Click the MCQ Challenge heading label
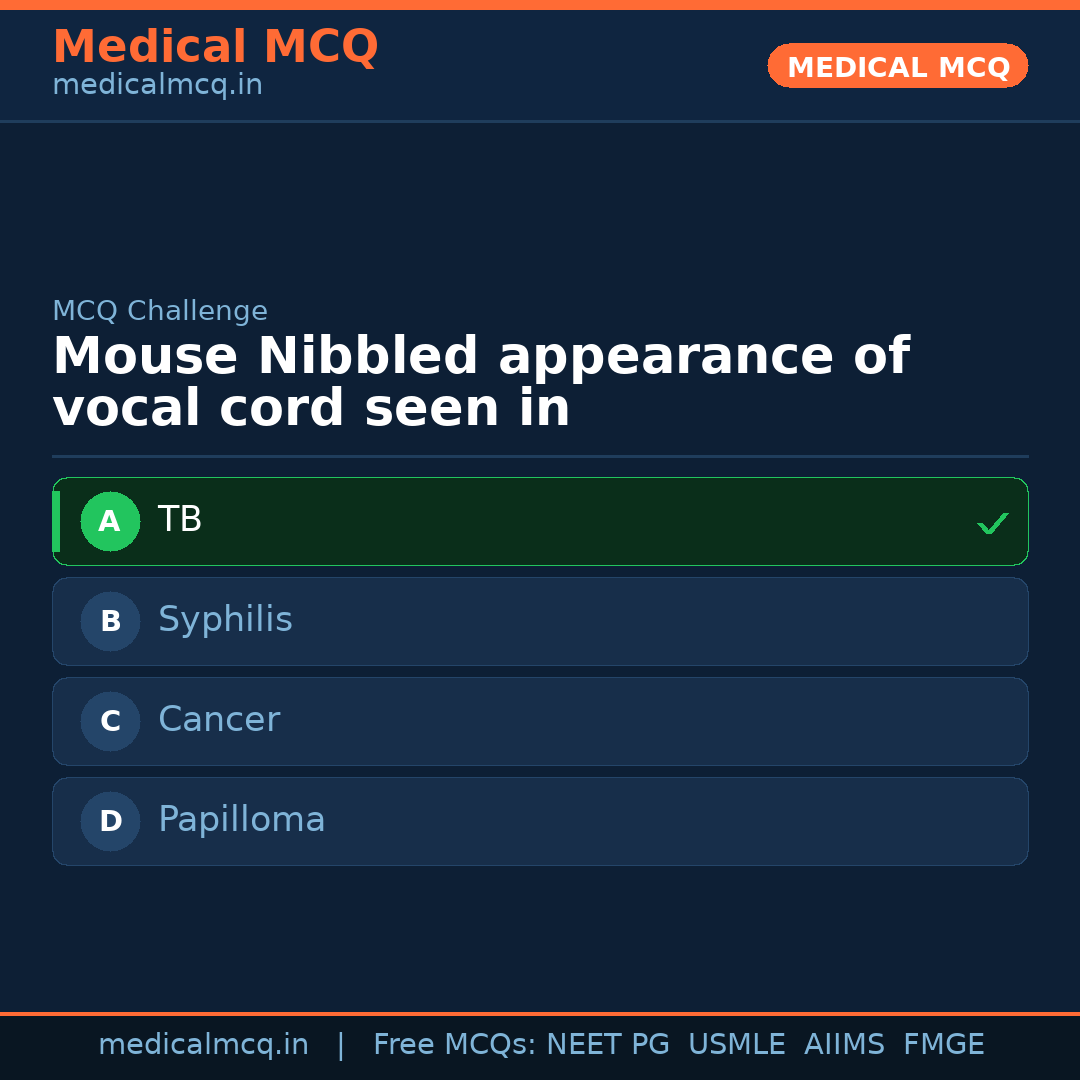1080x1080 pixels. (160, 311)
